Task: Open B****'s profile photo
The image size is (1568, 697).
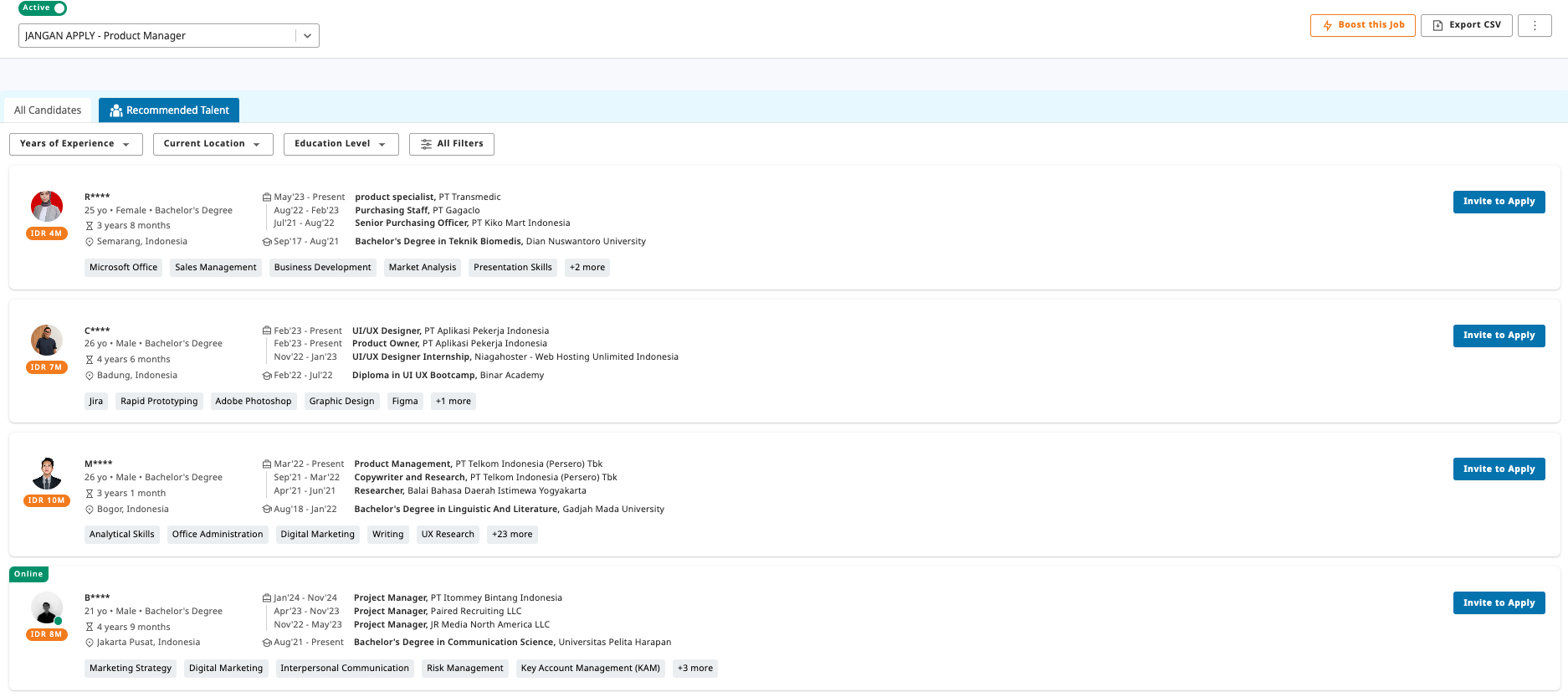Action: [x=47, y=607]
